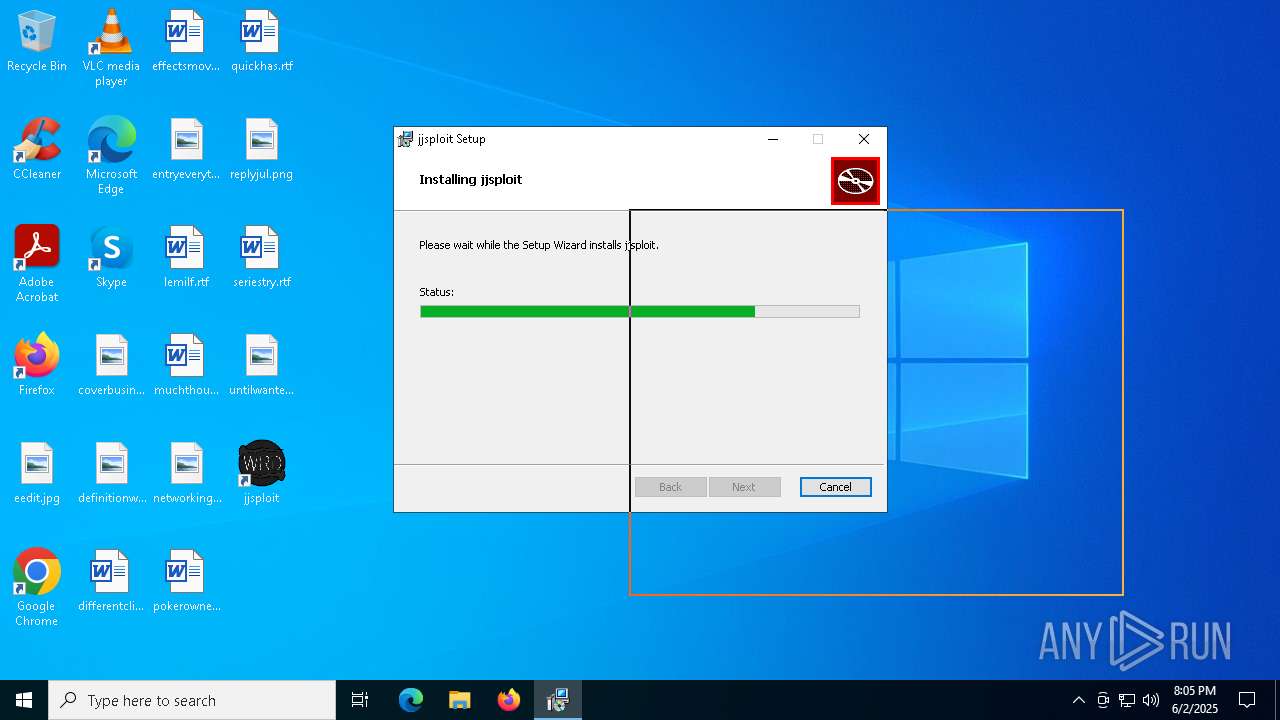Select the Google Chrome desktop shortcut

(x=37, y=588)
